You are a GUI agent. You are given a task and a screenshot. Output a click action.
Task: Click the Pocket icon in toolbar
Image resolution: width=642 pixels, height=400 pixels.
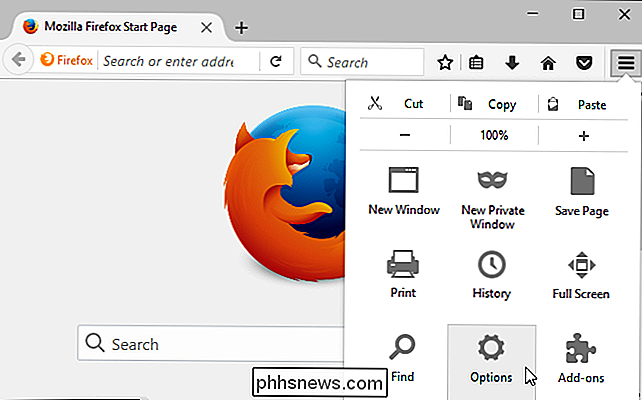pyautogui.click(x=584, y=63)
